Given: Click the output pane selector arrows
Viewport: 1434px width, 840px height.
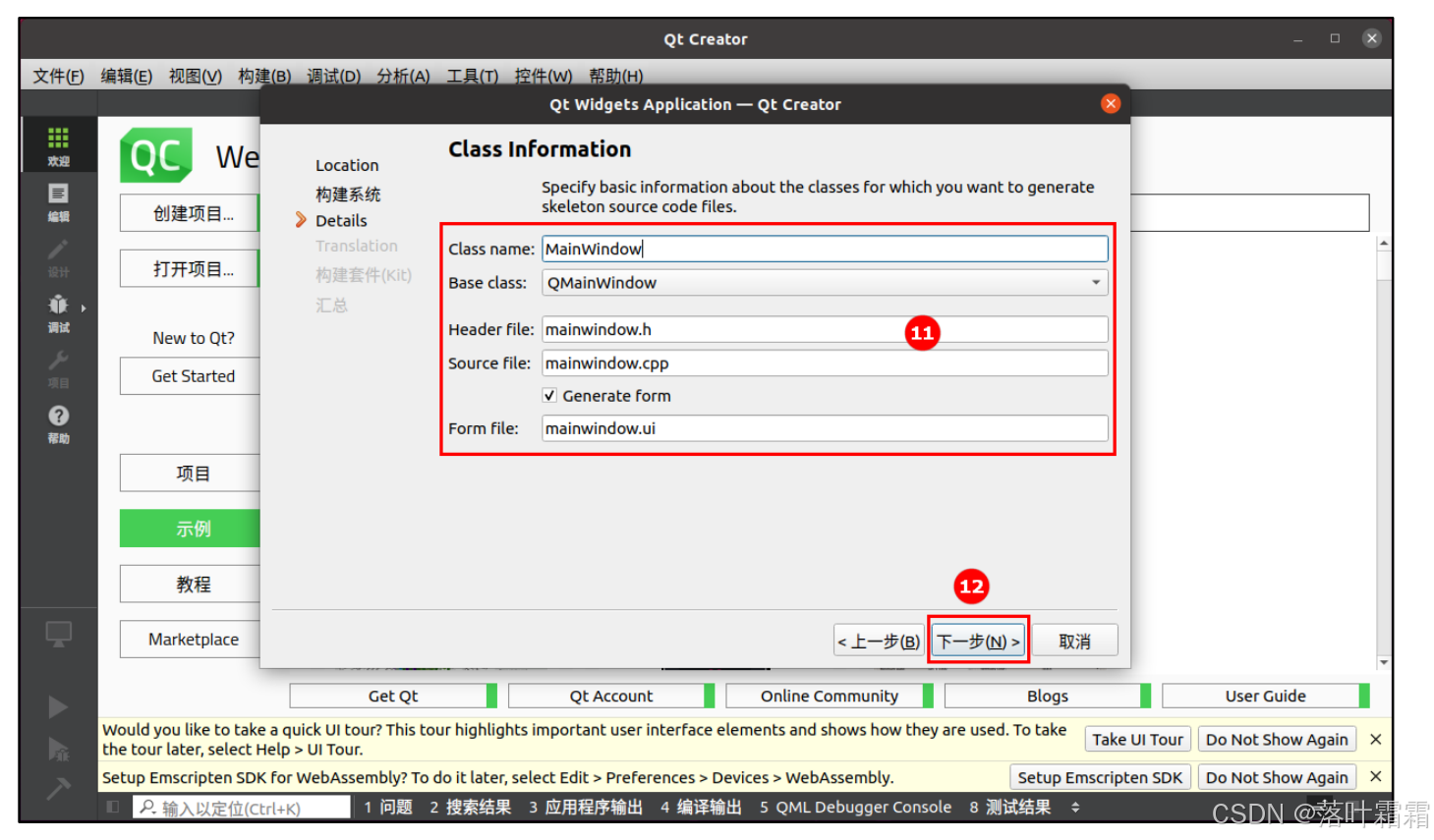Looking at the screenshot, I should pyautogui.click(x=1075, y=807).
